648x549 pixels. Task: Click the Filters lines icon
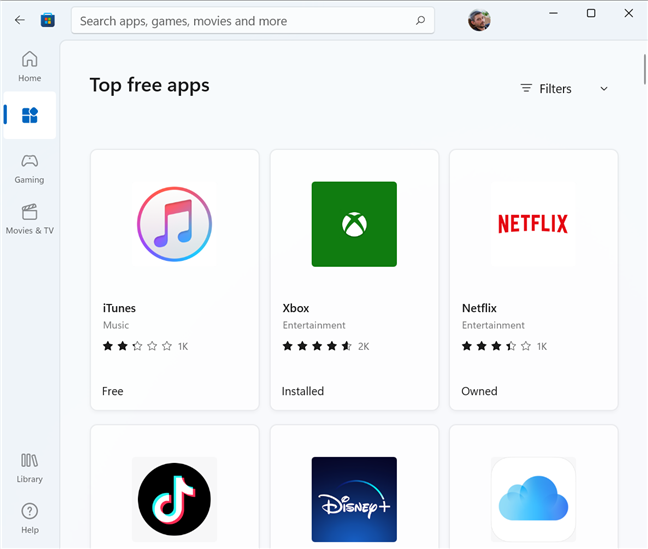coord(526,88)
